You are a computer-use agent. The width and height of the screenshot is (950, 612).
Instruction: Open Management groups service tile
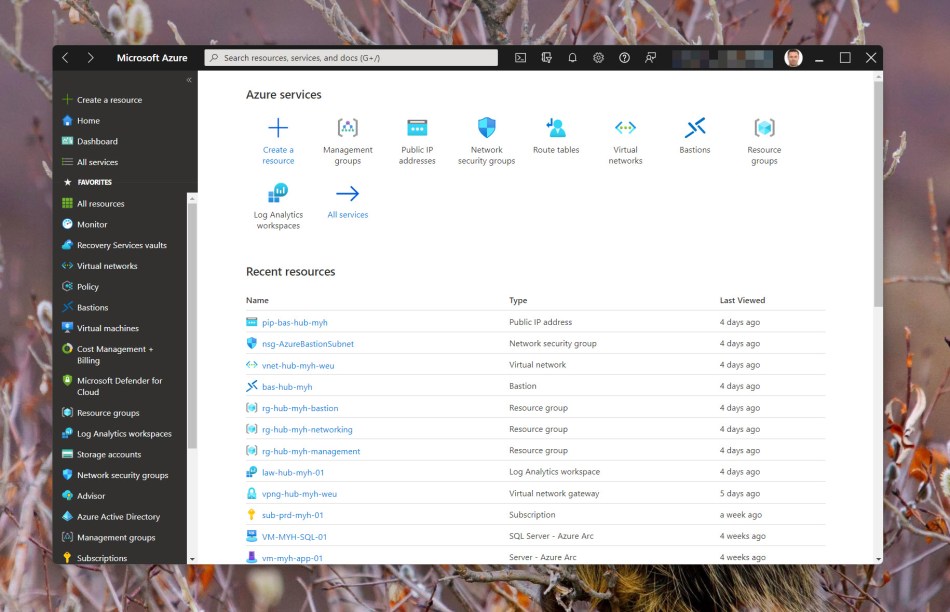[348, 141]
